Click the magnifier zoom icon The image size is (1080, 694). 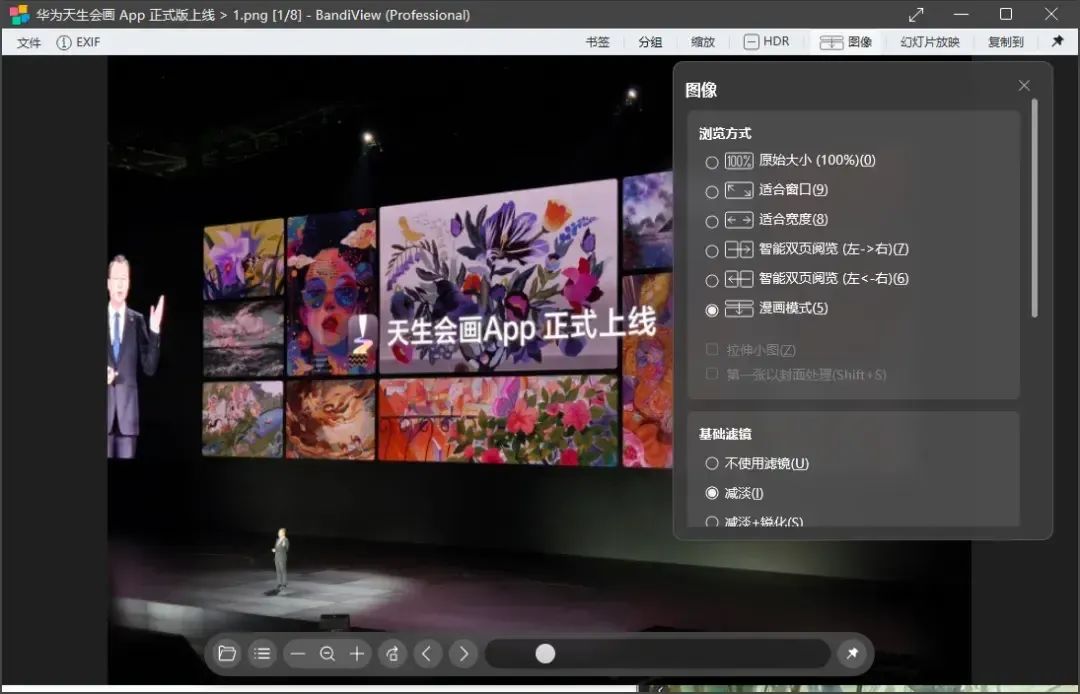[327, 653]
